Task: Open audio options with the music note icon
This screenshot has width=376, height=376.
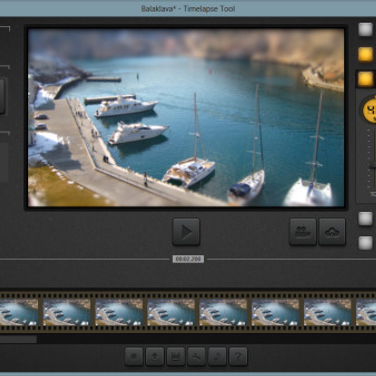Action: point(217,357)
